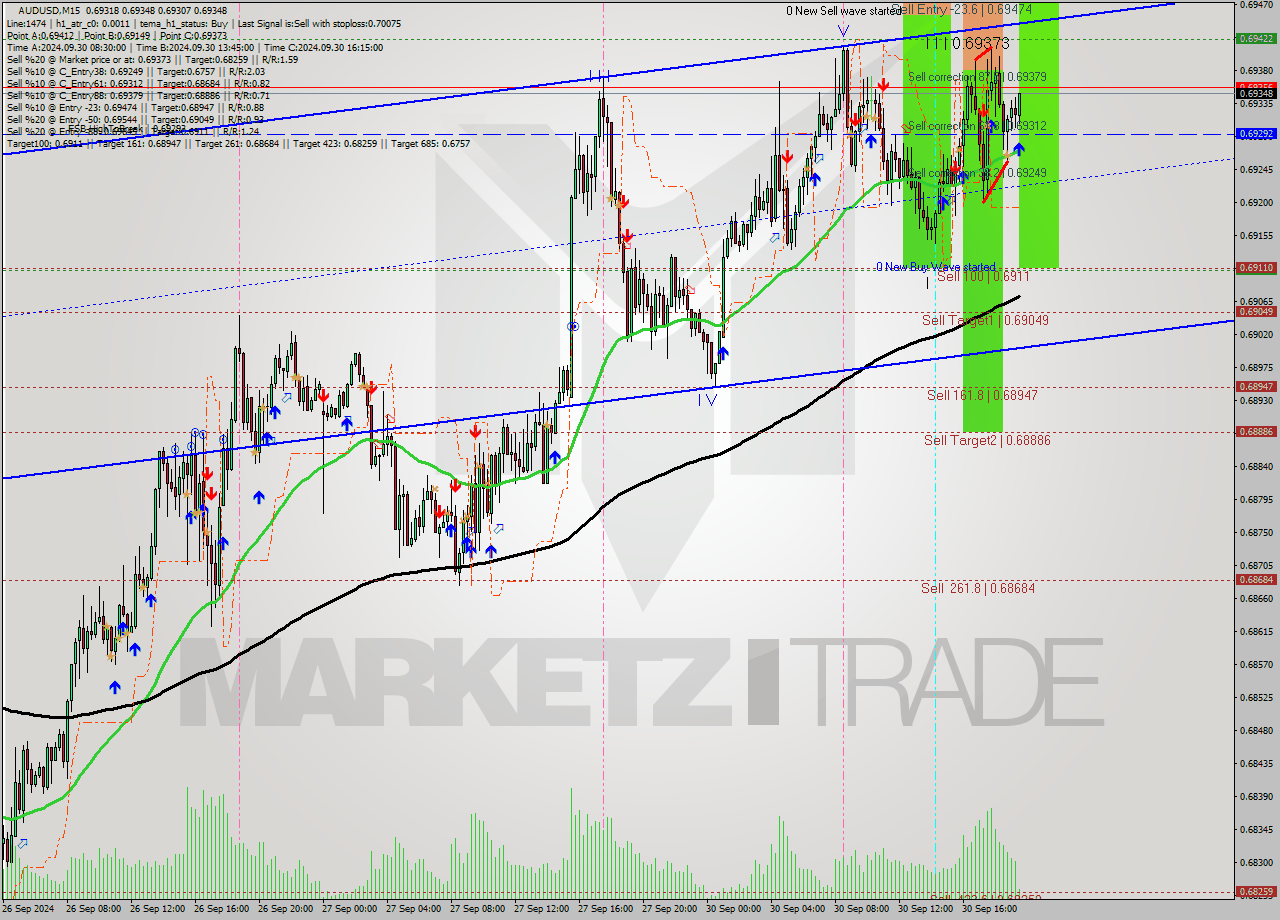Click the 'Sell correction 38.2 | 0.69249' label
This screenshot has width=1280, height=920.
click(978, 173)
